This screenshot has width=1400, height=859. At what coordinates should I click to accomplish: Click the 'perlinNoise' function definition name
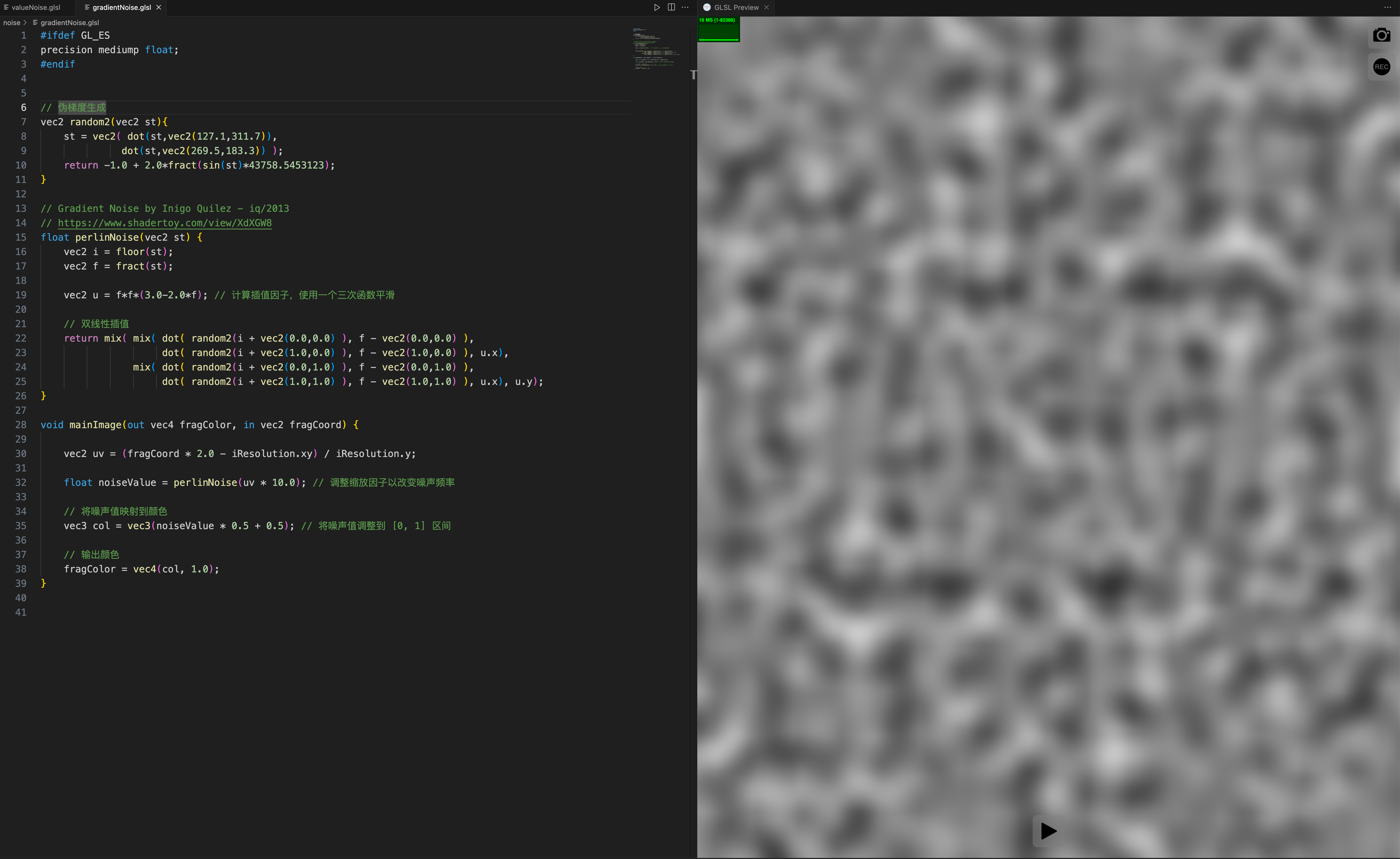pos(107,237)
